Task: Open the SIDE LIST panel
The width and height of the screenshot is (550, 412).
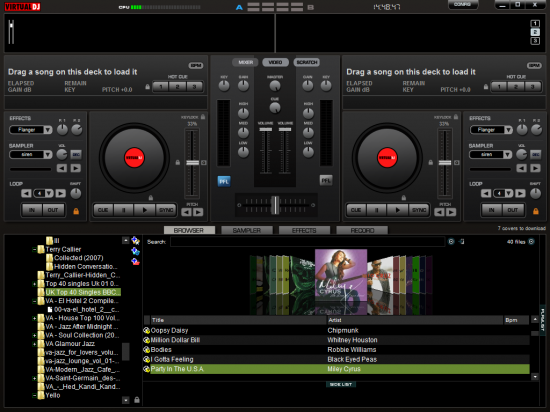Action: pyautogui.click(x=341, y=385)
